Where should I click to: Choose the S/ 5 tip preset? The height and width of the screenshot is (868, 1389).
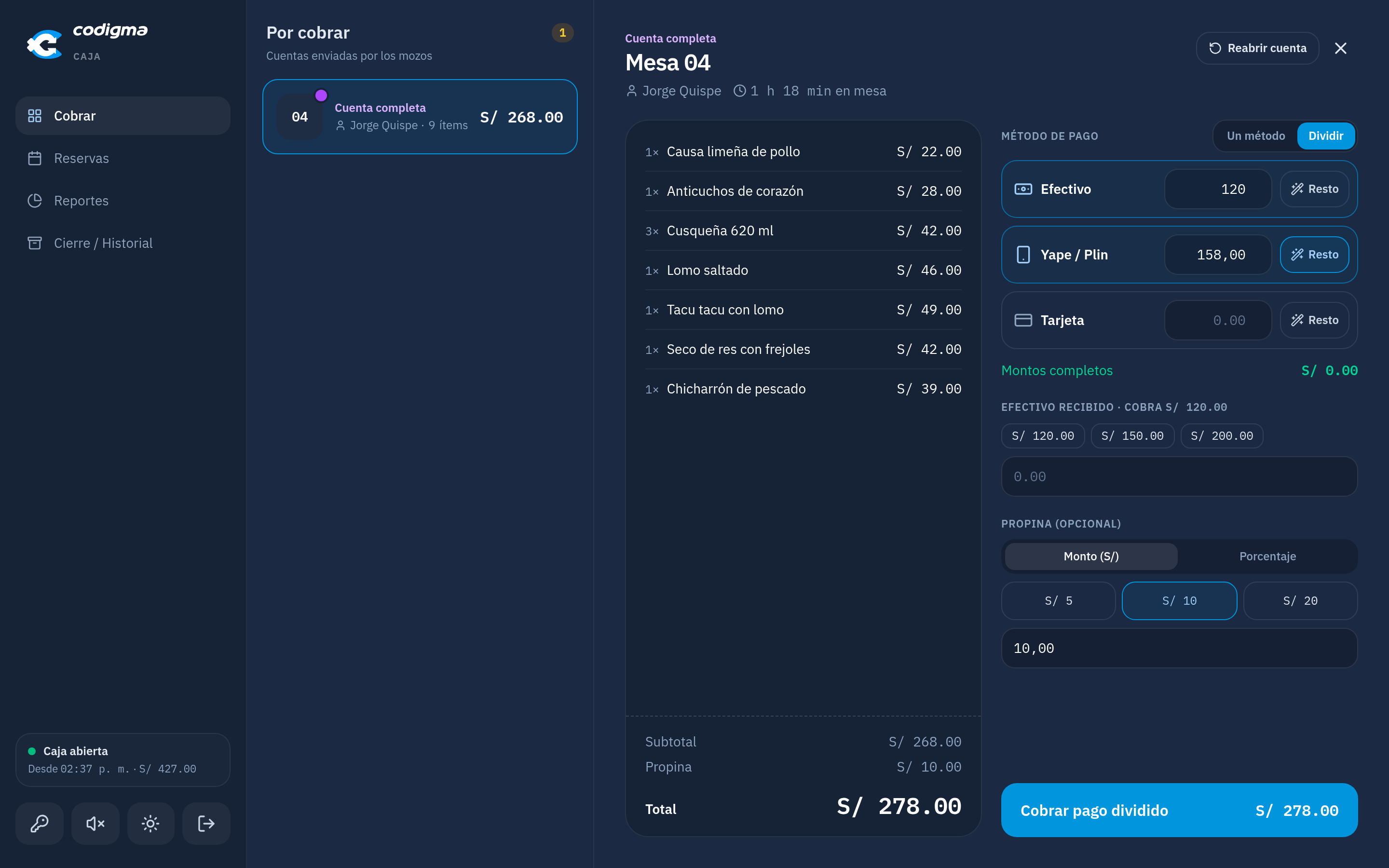1058,600
